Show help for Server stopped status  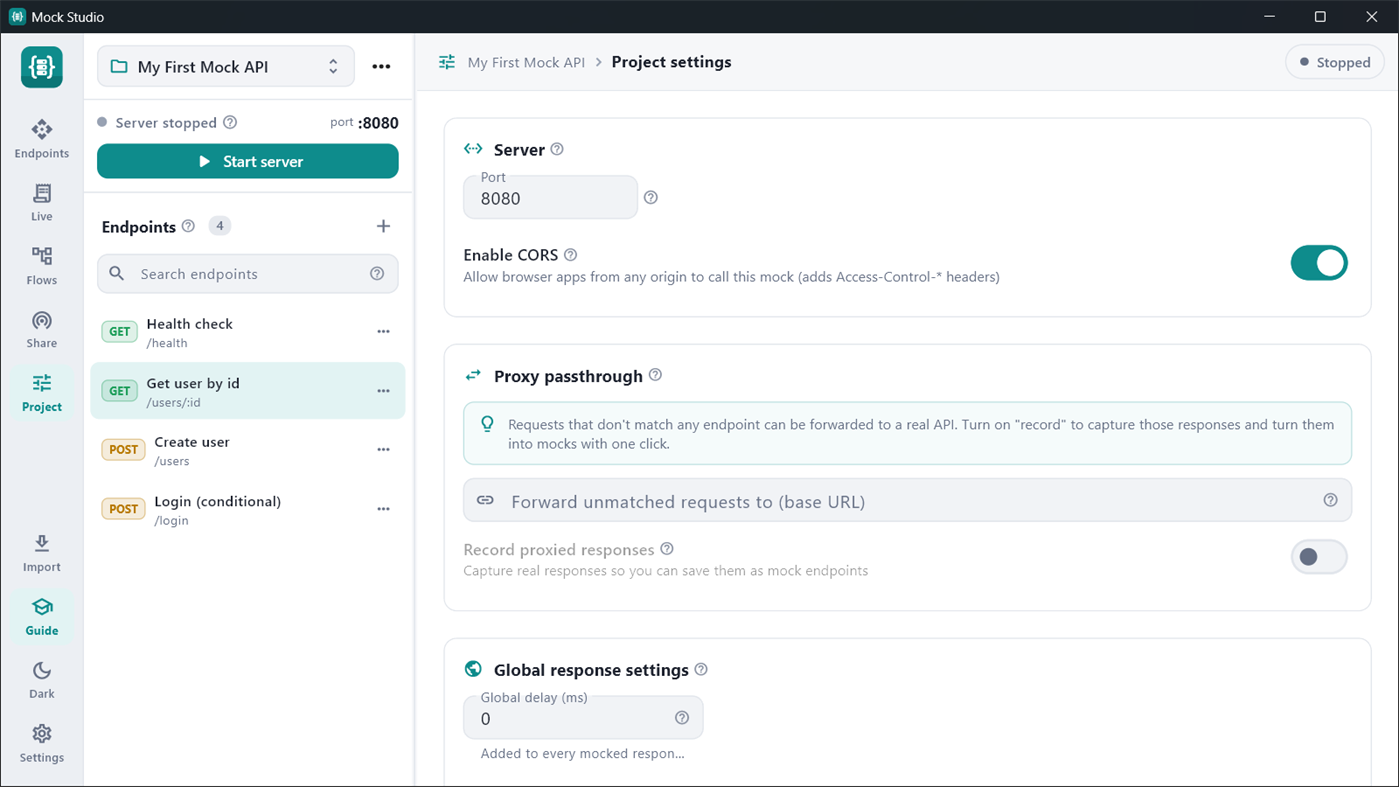[230, 122]
